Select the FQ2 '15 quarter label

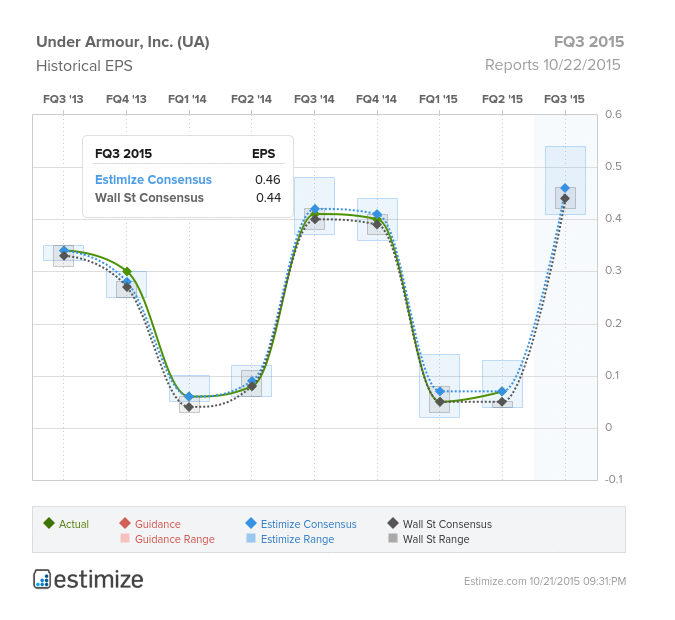pos(502,99)
